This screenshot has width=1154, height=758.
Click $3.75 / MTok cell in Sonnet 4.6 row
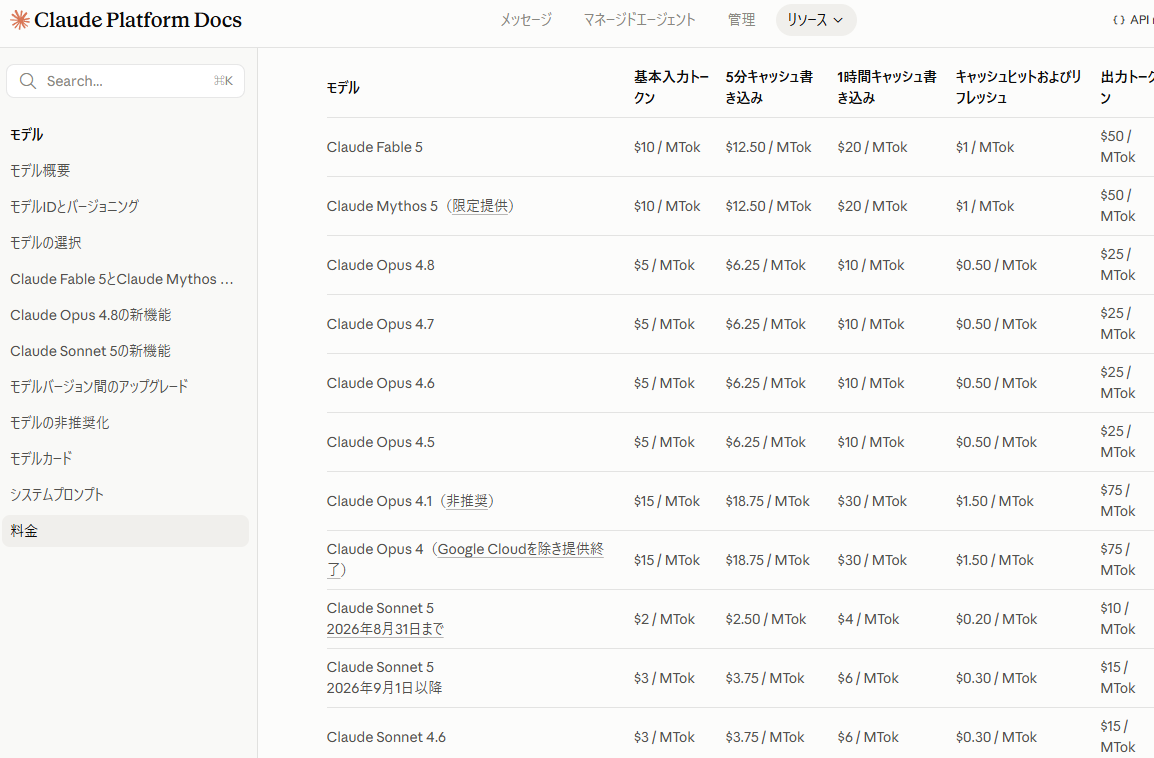(765, 737)
